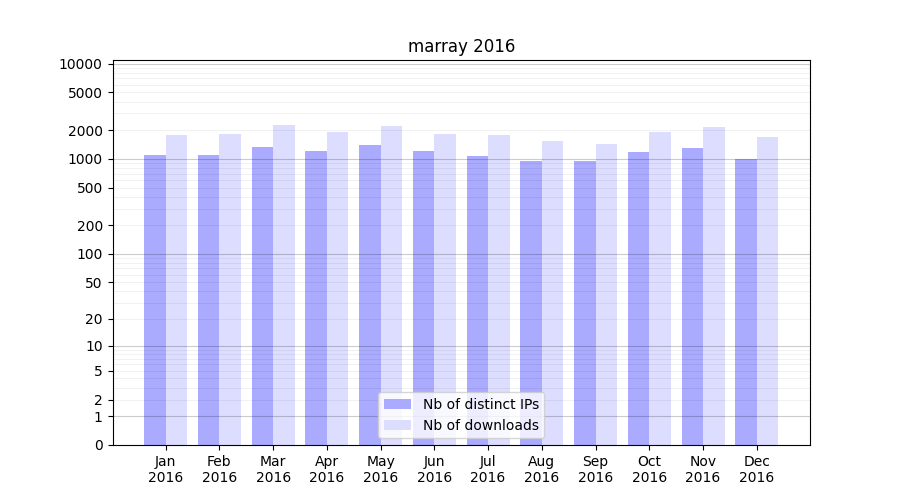The width and height of the screenshot is (900, 500).
Task: Click the 'Nb of downloads' legend color swatch
Action: (x=398, y=425)
